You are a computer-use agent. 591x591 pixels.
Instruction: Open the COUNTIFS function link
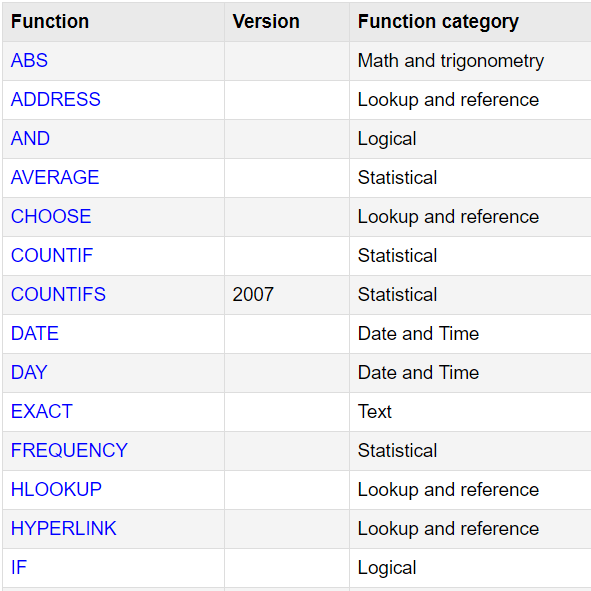(x=58, y=294)
